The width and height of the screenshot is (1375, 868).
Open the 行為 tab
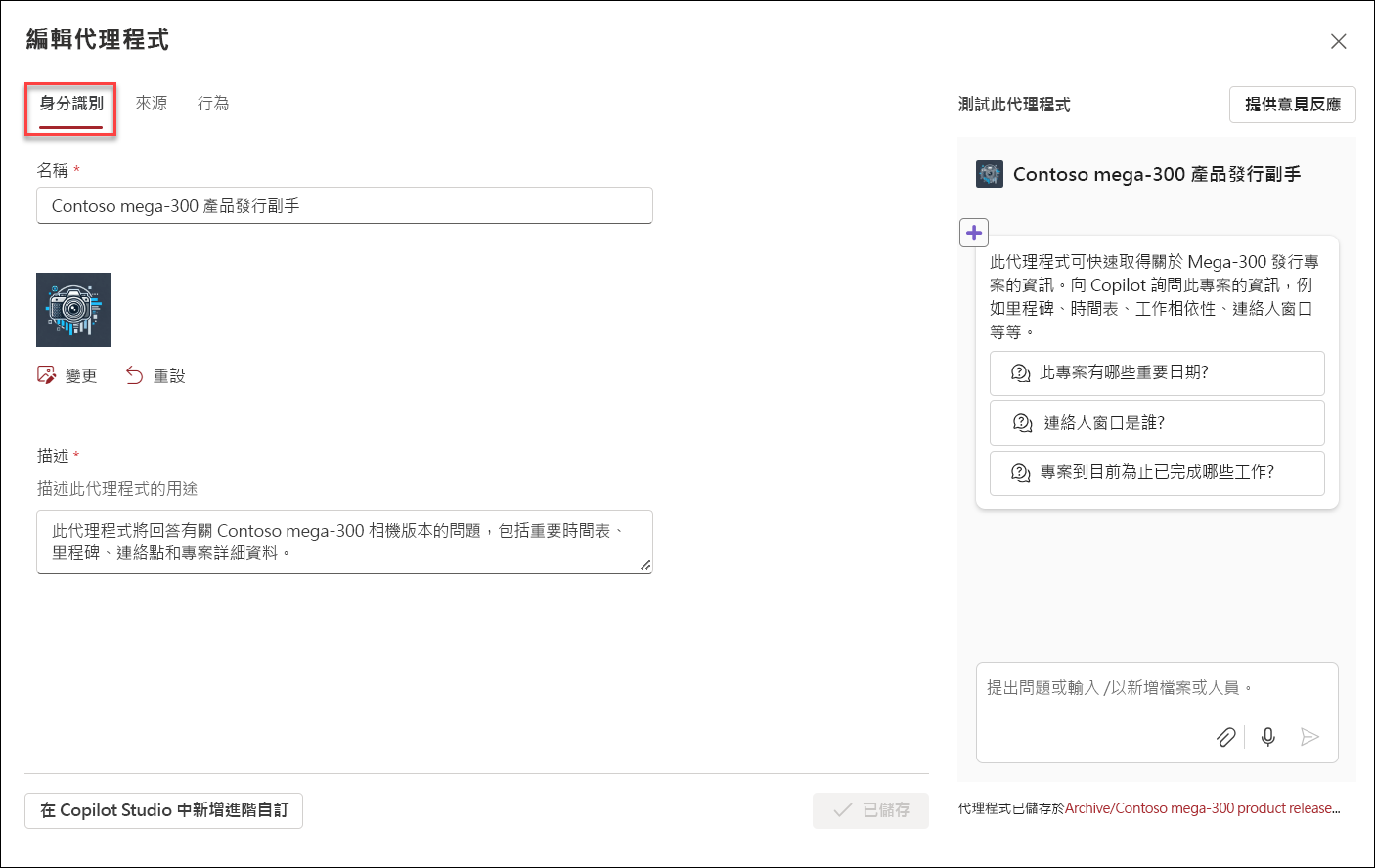(x=213, y=104)
